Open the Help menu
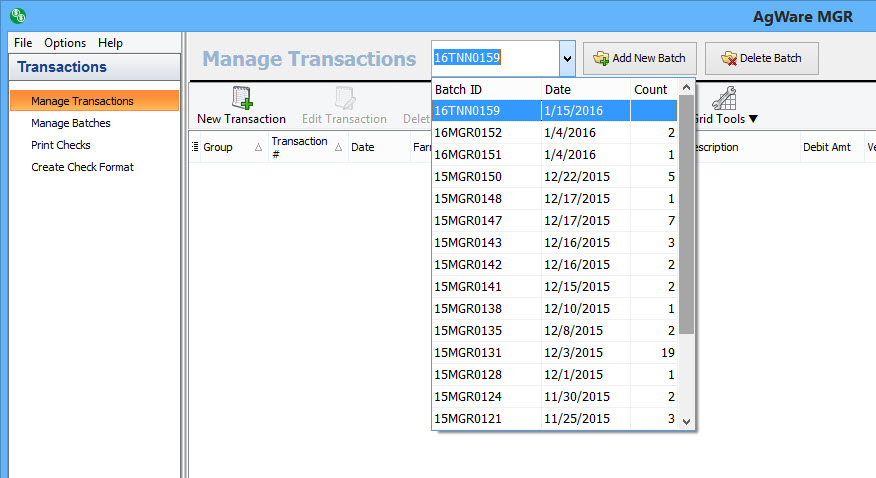 (110, 43)
